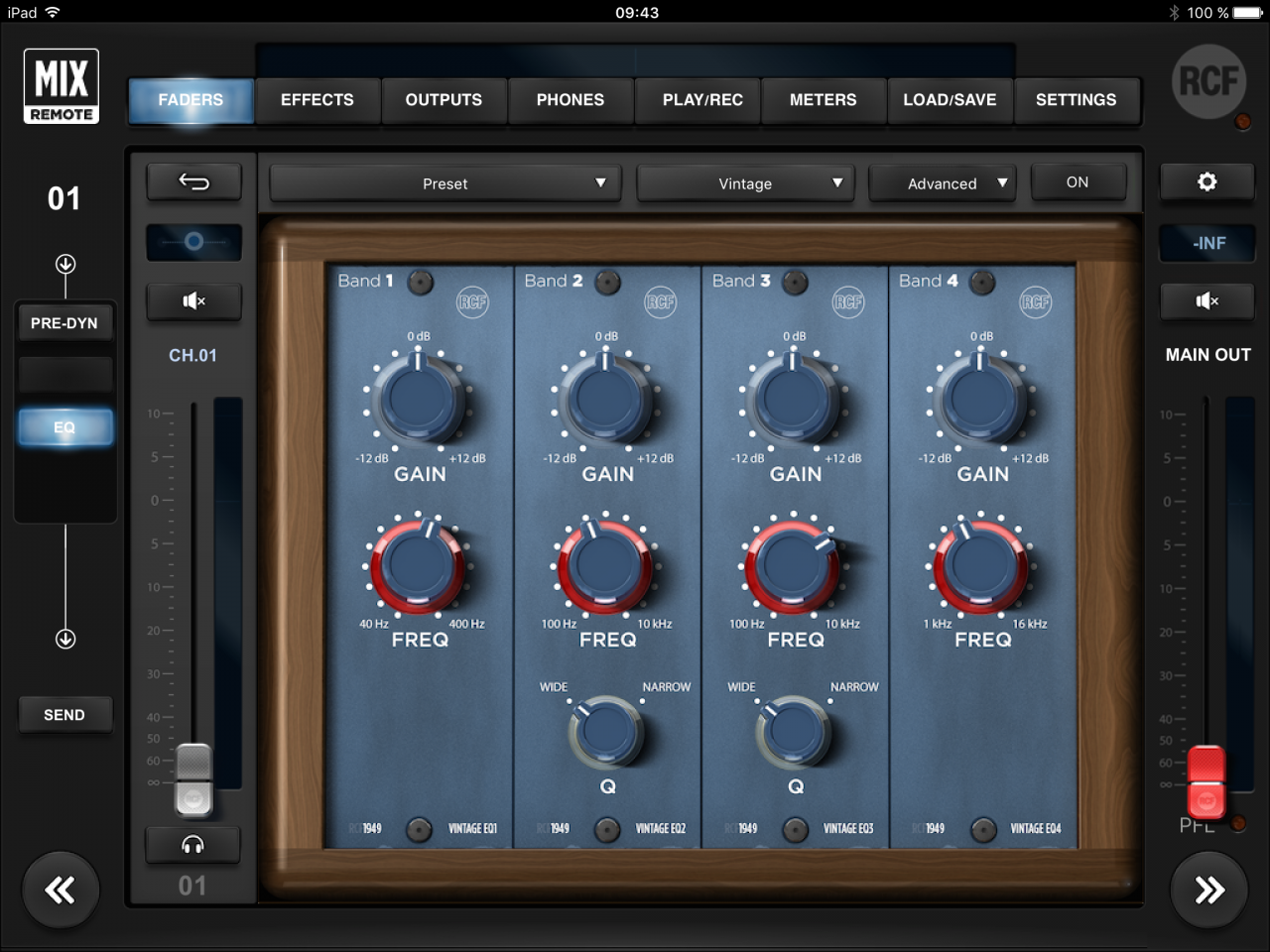The image size is (1270, 952).
Task: Go to next channel with double-right arrow
Action: pos(1208,890)
